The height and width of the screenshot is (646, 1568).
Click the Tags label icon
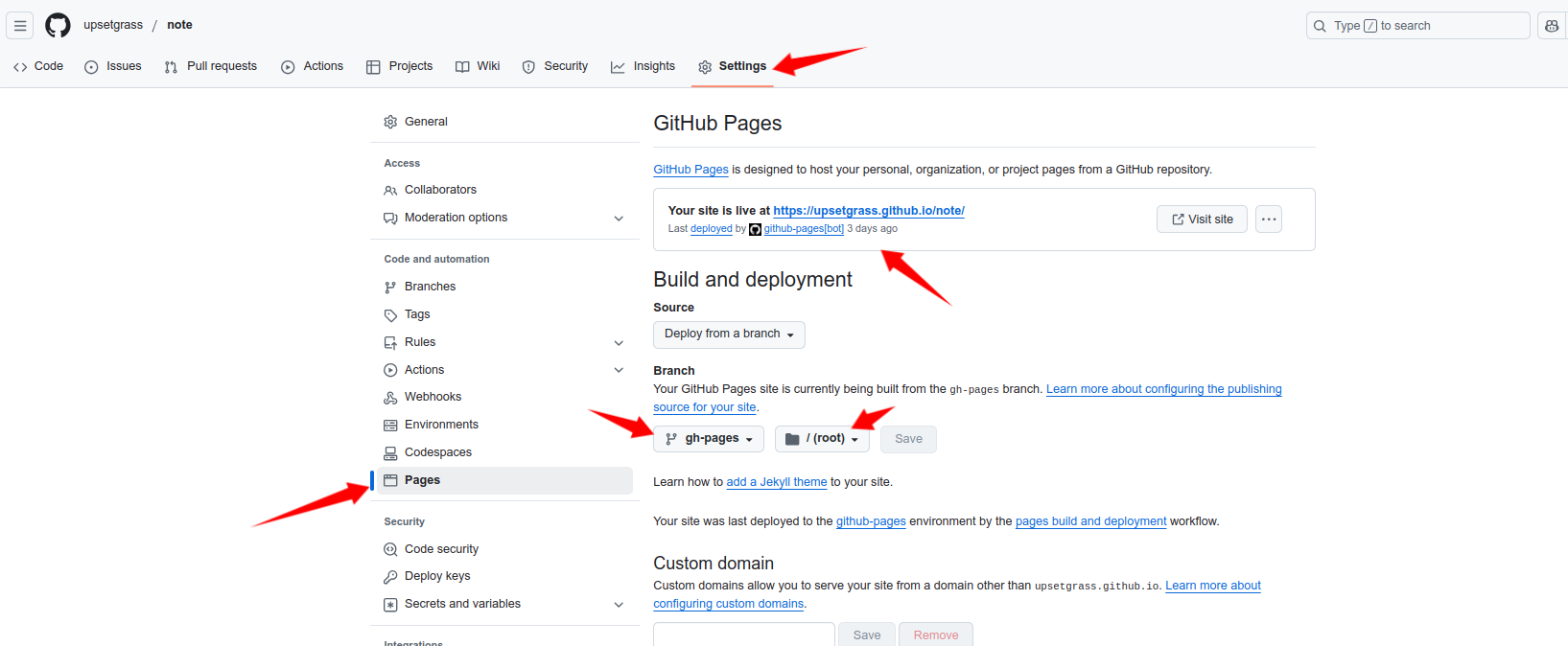click(x=390, y=314)
